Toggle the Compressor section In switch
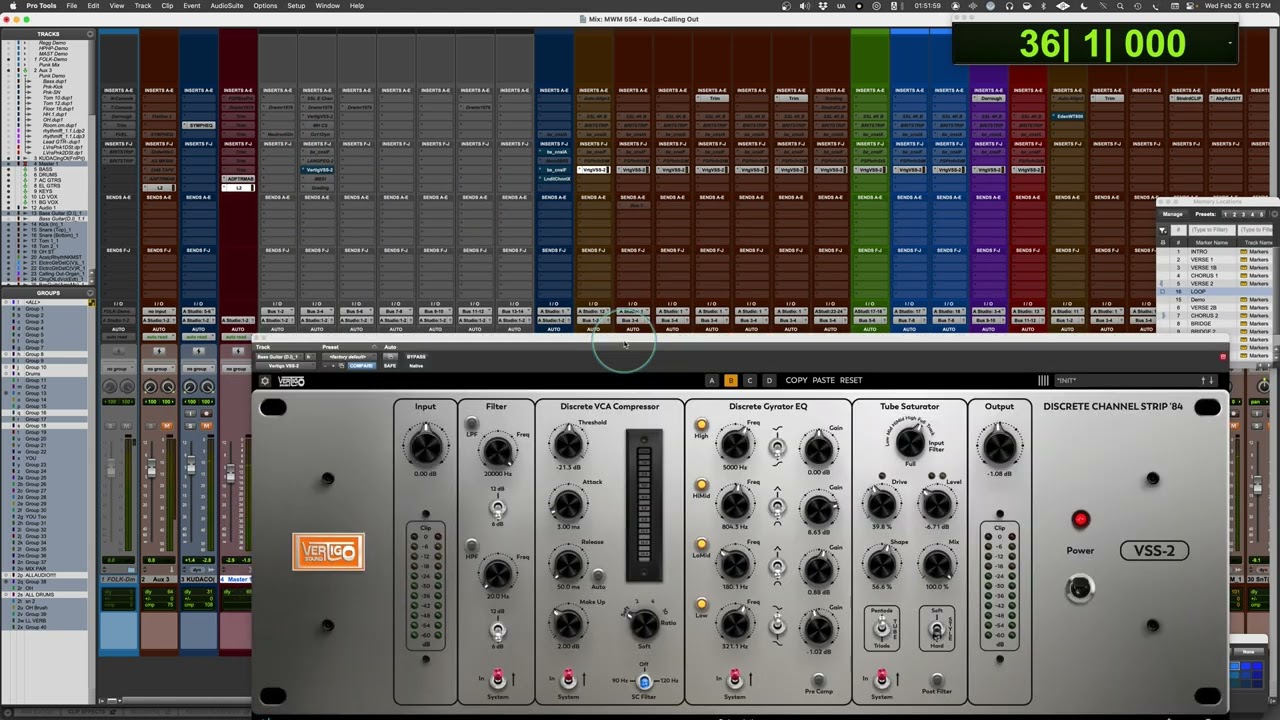Screen dimensions: 1280x720 [568, 679]
